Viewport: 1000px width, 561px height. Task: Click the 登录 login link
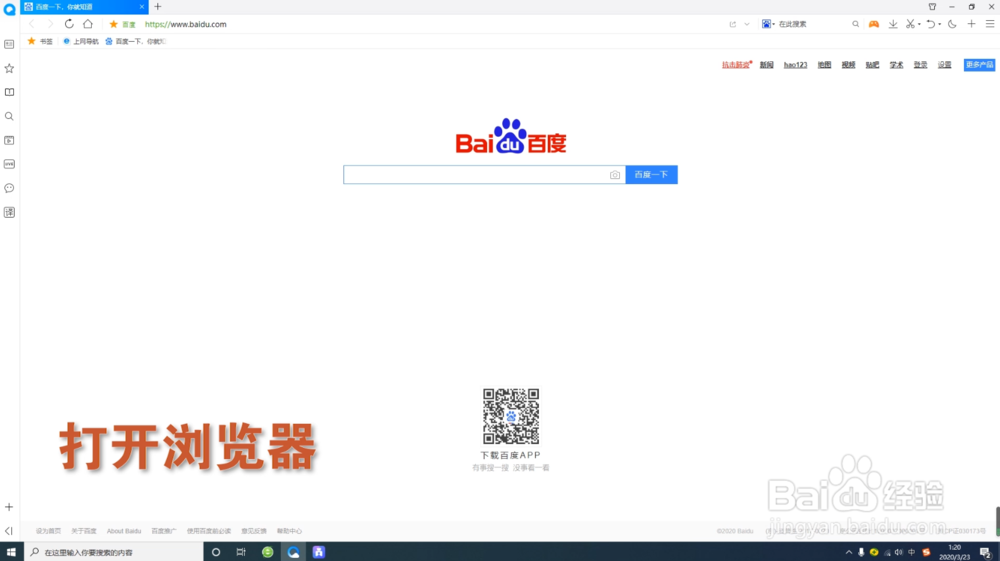(x=920, y=65)
